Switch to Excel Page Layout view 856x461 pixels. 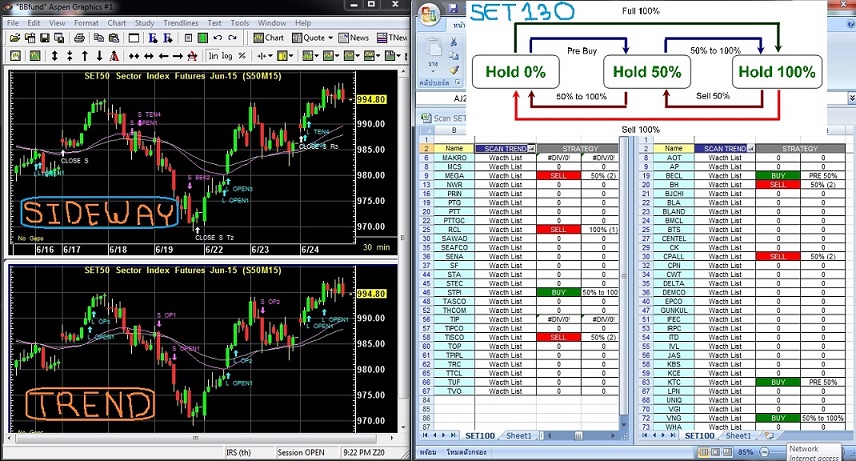pyautogui.click(x=715, y=452)
